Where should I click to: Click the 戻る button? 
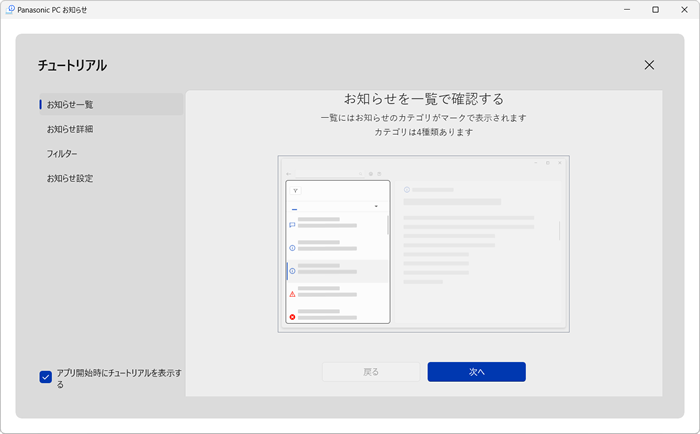371,371
